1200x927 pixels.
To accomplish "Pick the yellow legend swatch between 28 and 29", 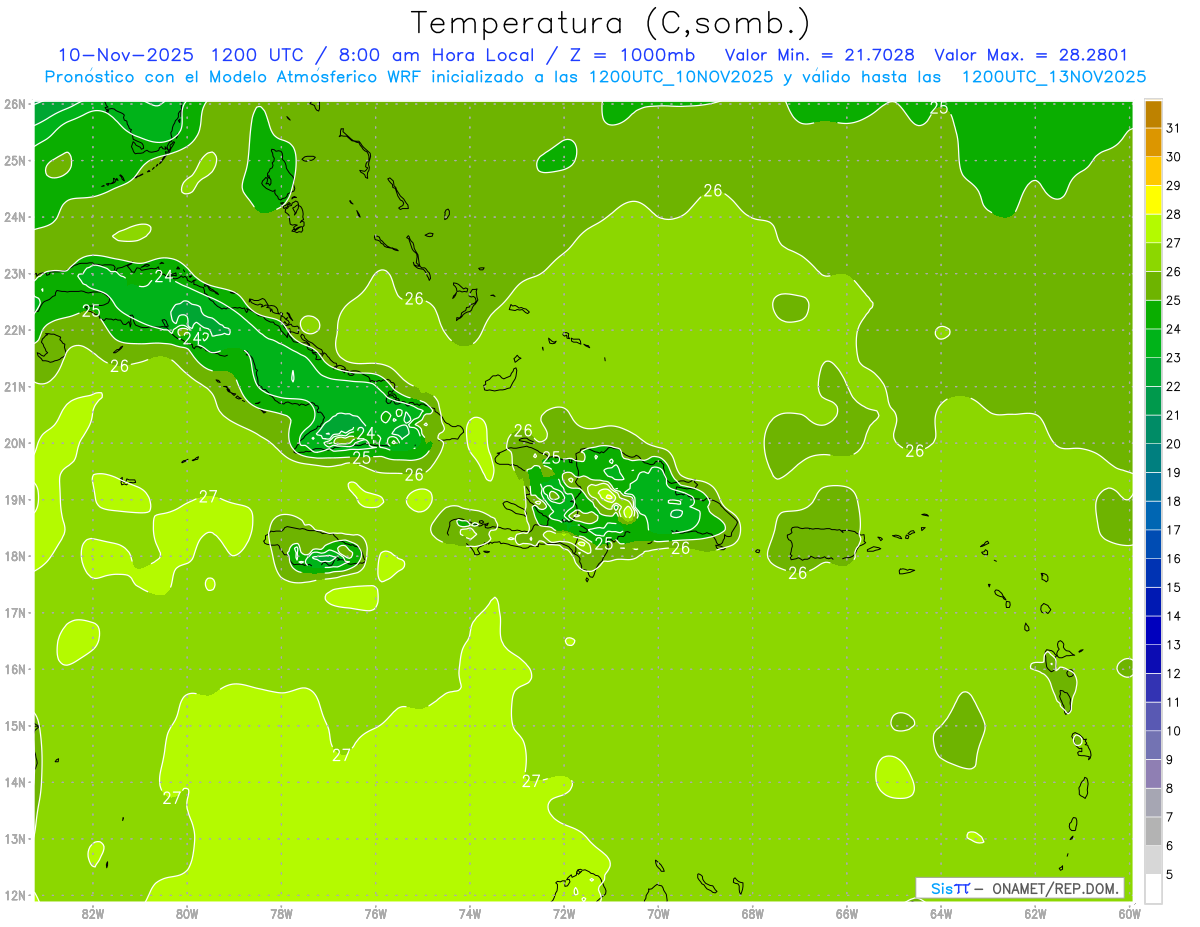I will pyautogui.click(x=1153, y=200).
